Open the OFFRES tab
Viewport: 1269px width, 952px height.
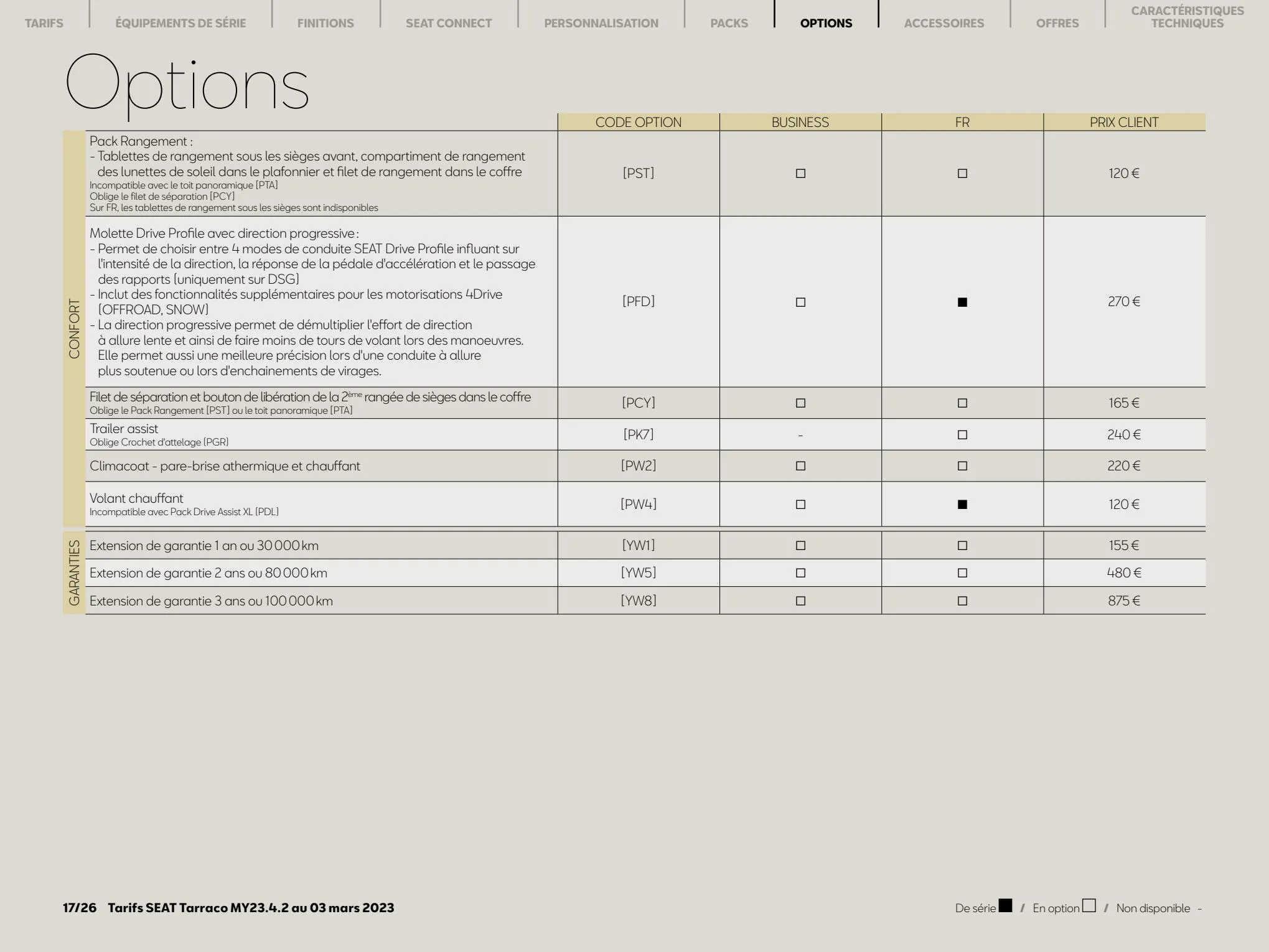1057,23
